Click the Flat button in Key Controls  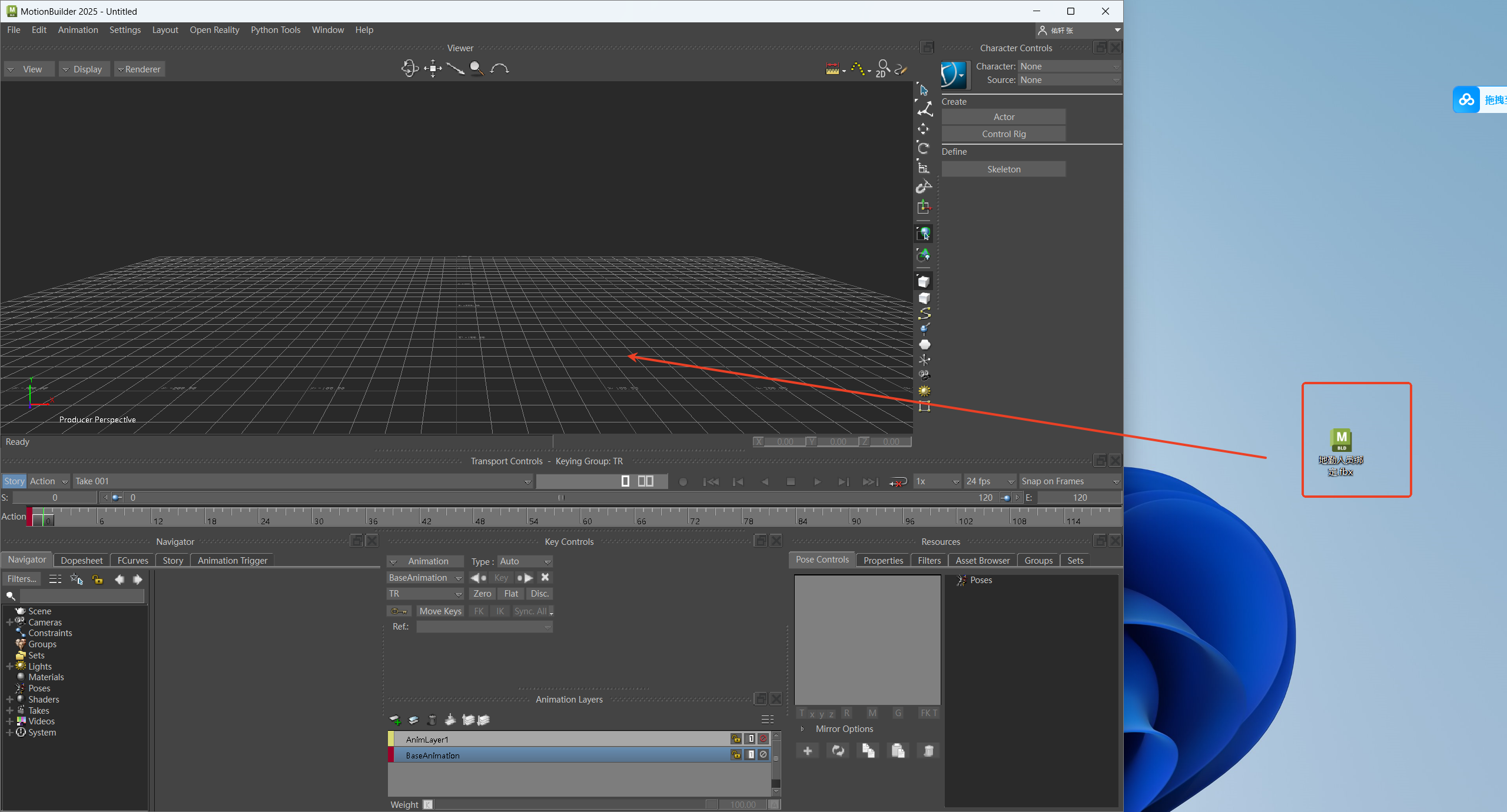[511, 594]
